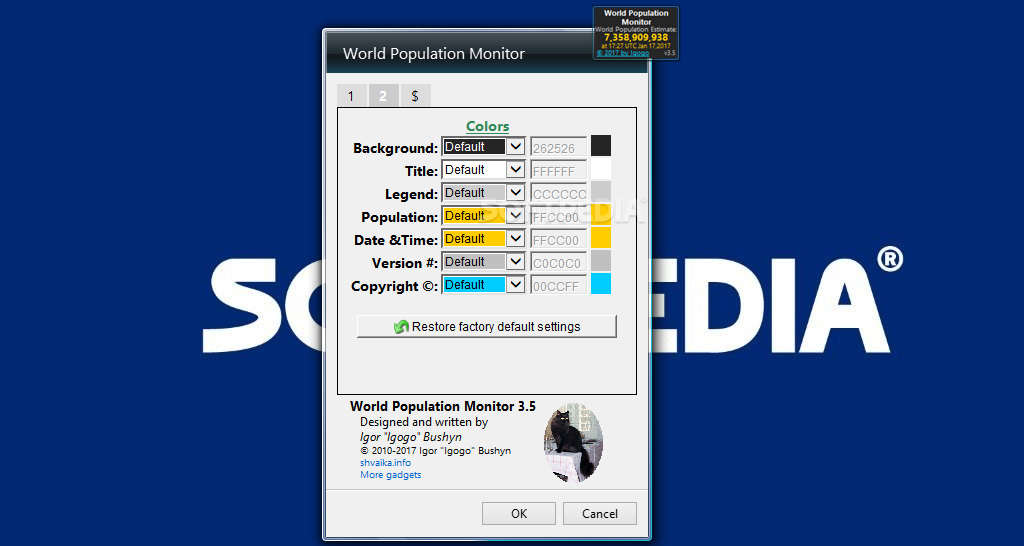
Task: Open the Background color dropdown
Action: (x=483, y=147)
